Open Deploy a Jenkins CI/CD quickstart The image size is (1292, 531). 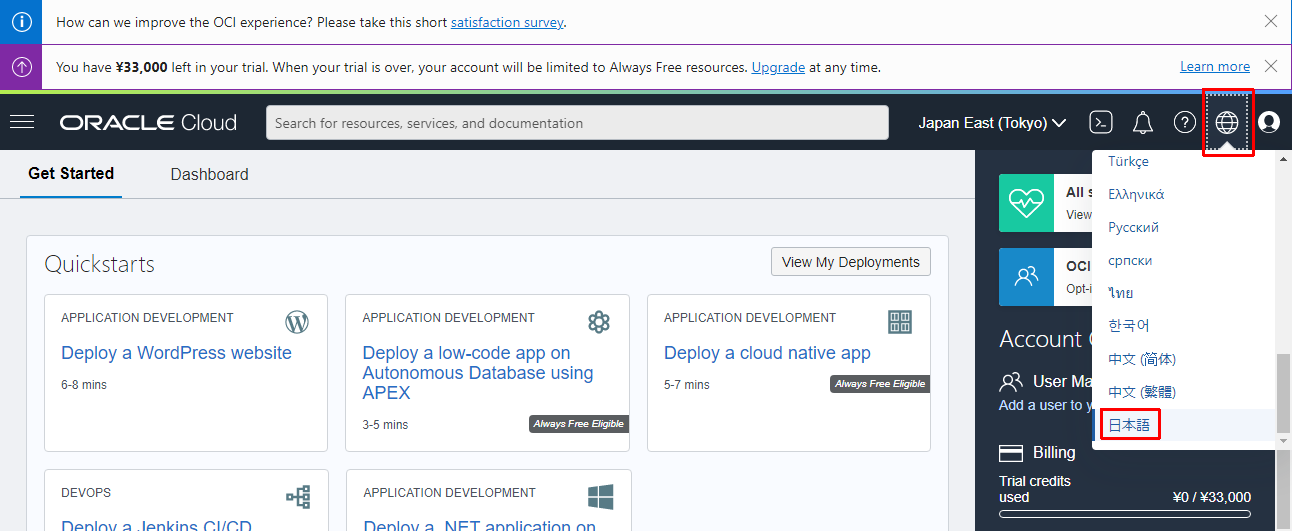pos(157,523)
